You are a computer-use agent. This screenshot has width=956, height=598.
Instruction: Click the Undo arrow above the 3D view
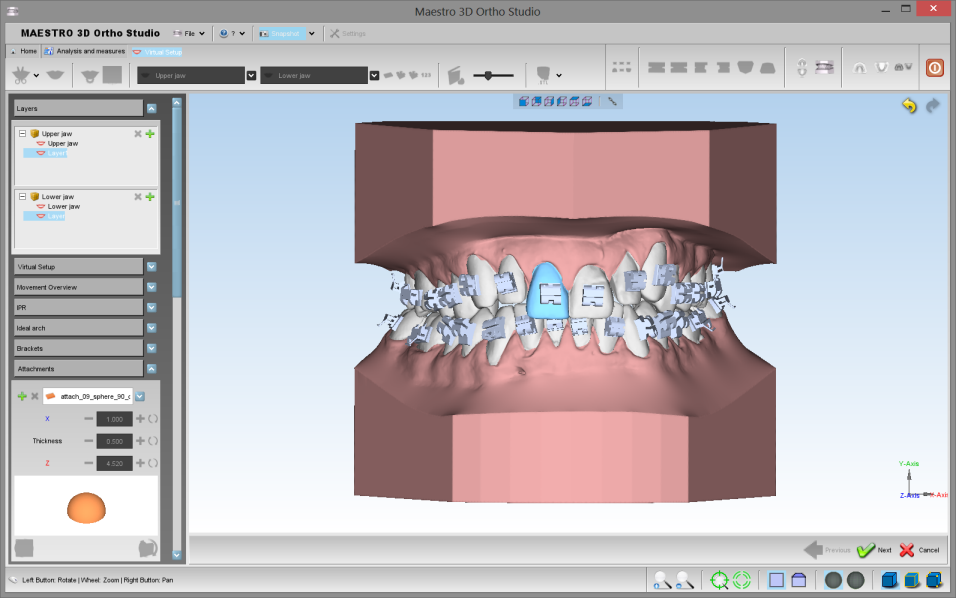pyautogui.click(x=908, y=104)
